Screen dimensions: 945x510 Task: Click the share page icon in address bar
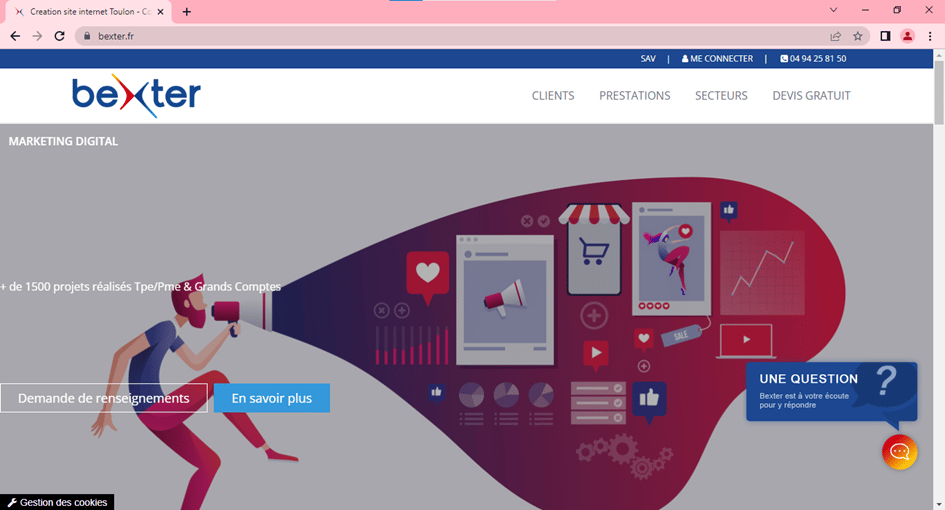tap(835, 36)
